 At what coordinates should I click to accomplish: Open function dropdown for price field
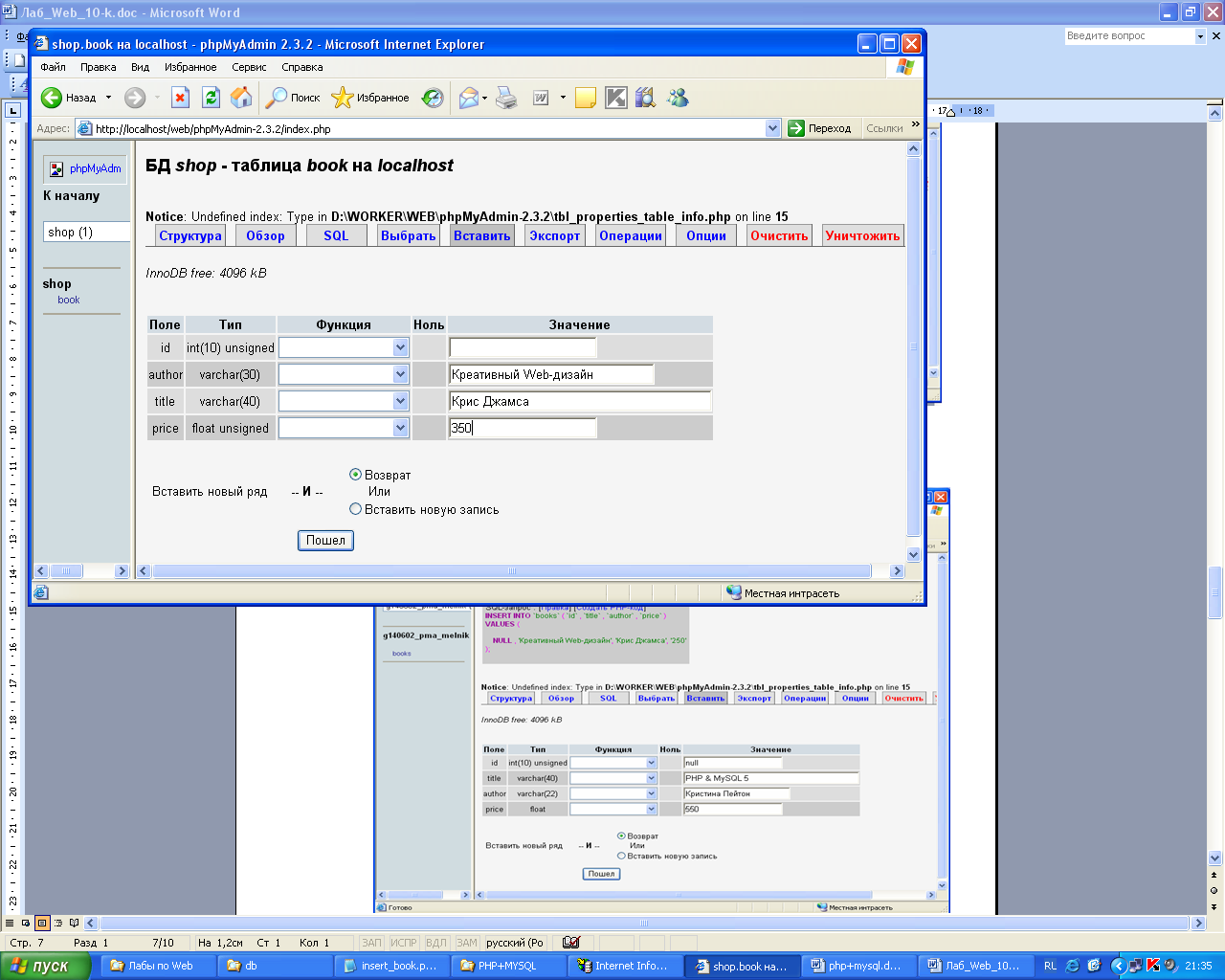tap(401, 428)
